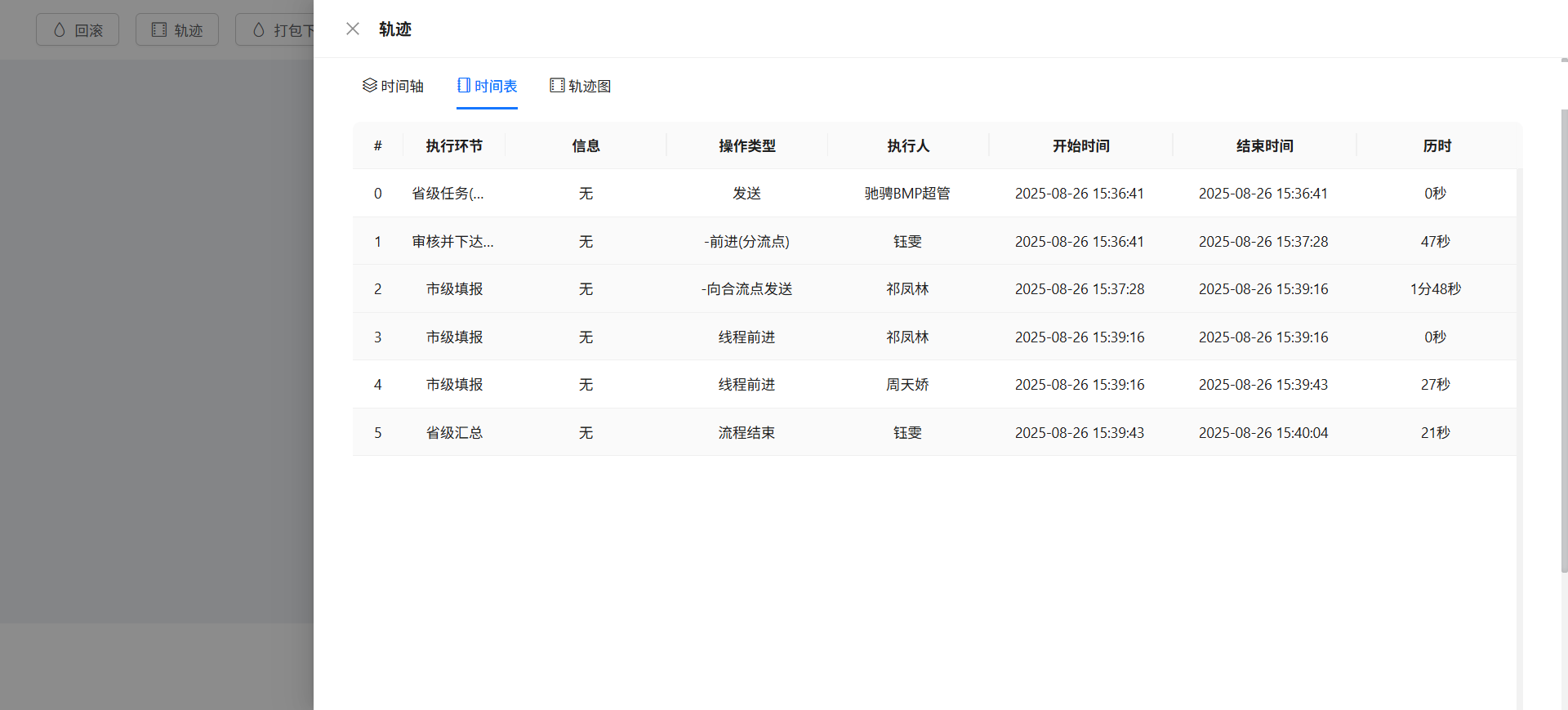Click the 历时 column header

(1437, 145)
